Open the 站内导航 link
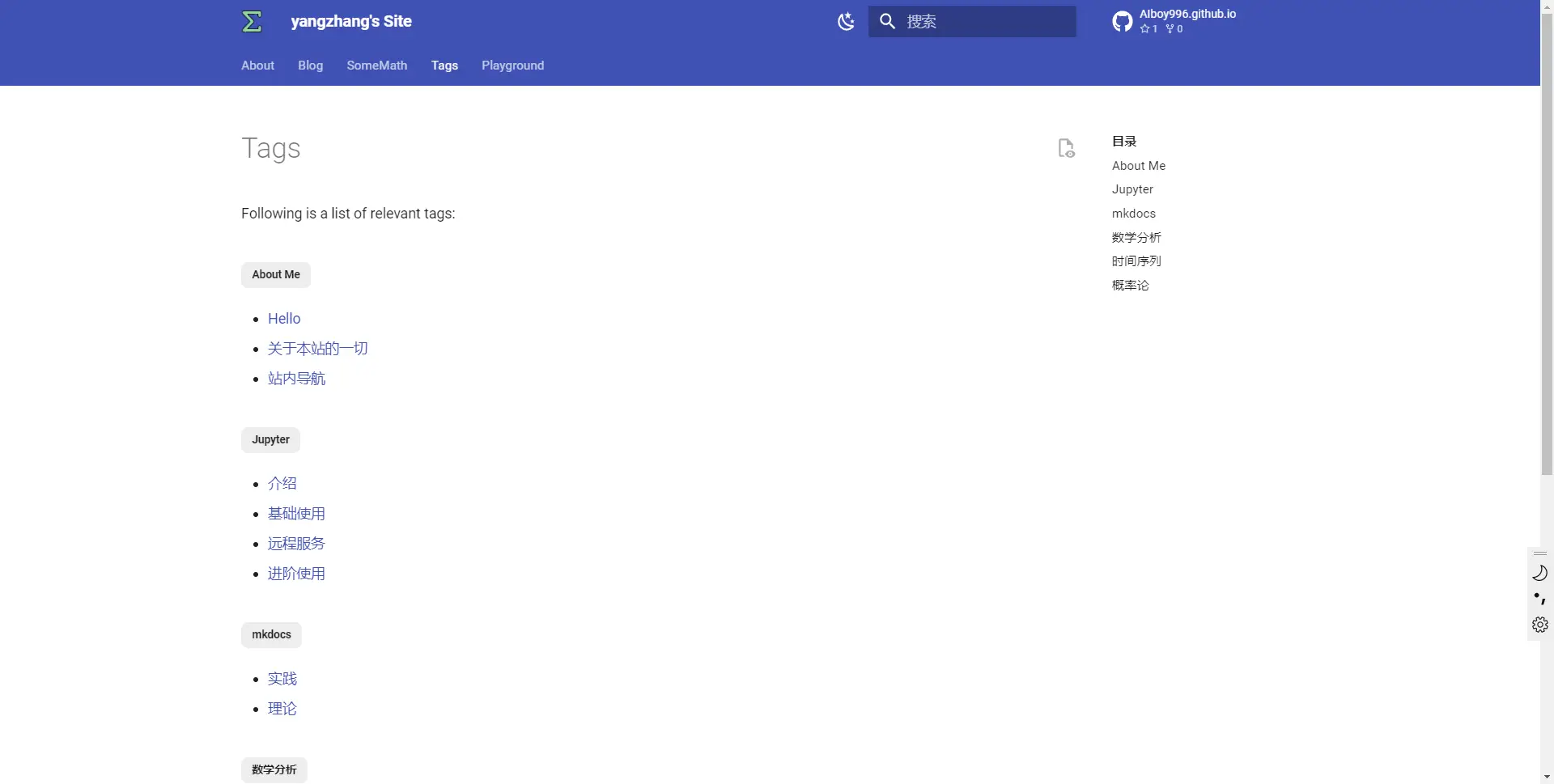This screenshot has height=784, width=1554. [x=296, y=379]
